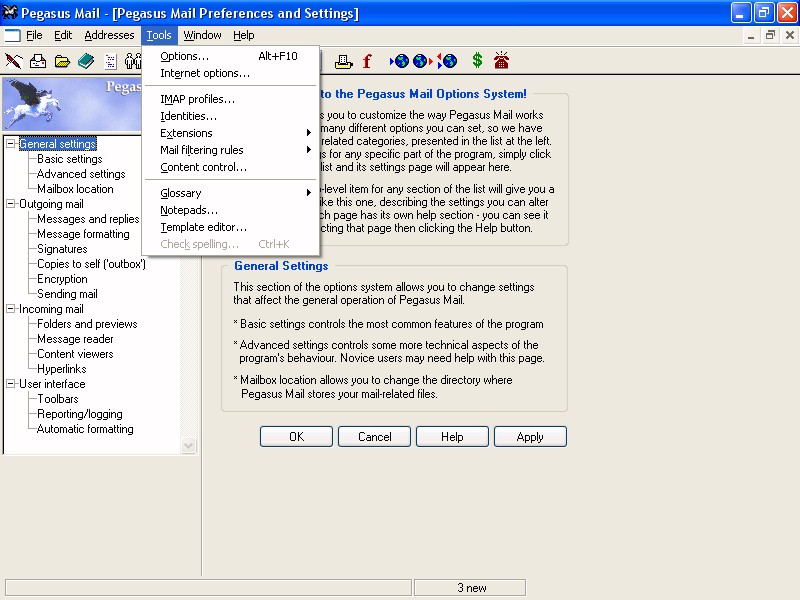Screen dimensions: 800x600
Task: Expand the Glossary submenu
Action: coord(309,193)
